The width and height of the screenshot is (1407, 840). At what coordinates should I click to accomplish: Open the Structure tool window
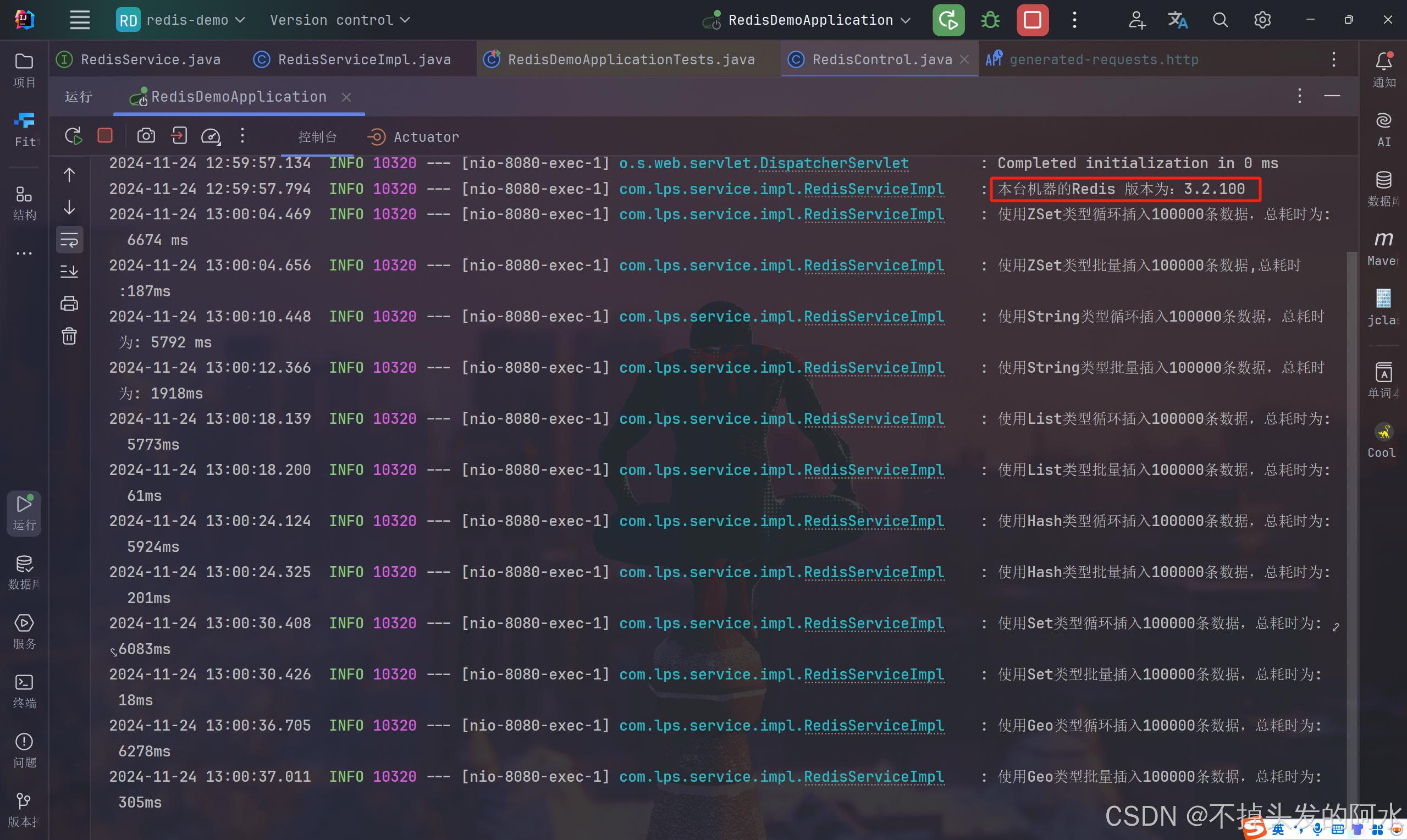(24, 203)
